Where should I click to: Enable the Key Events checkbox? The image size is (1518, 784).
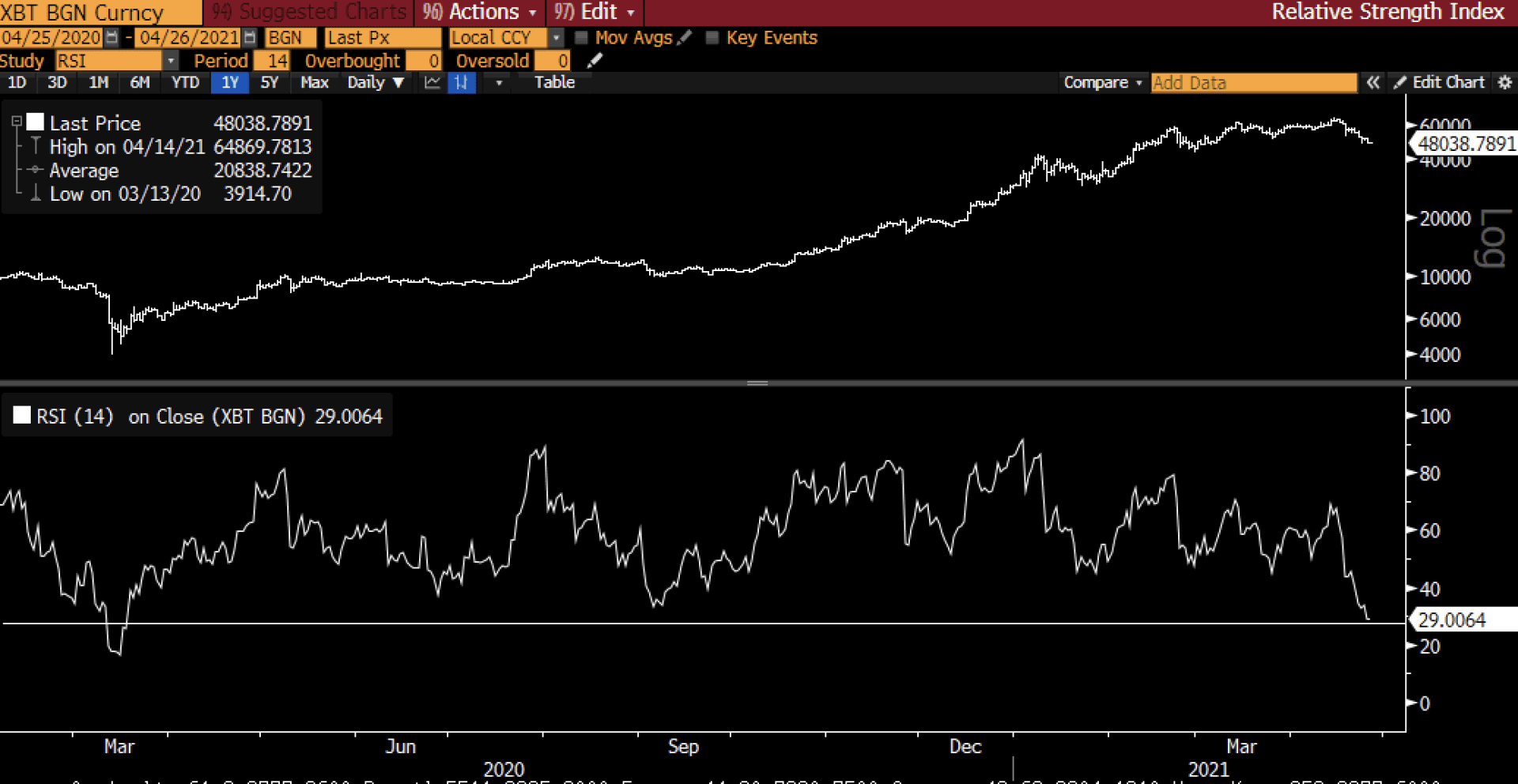(712, 37)
